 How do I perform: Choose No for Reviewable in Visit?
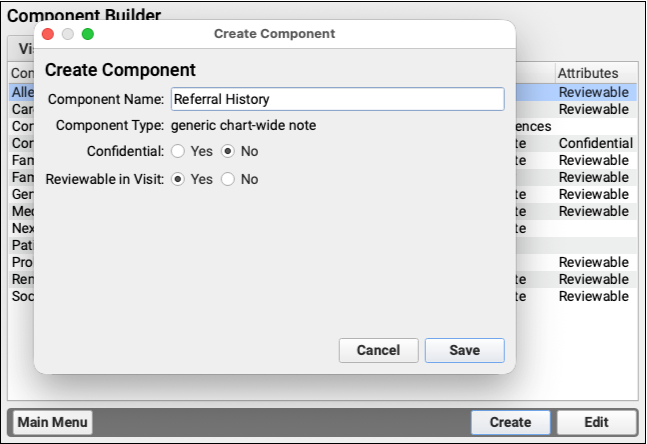pos(228,179)
